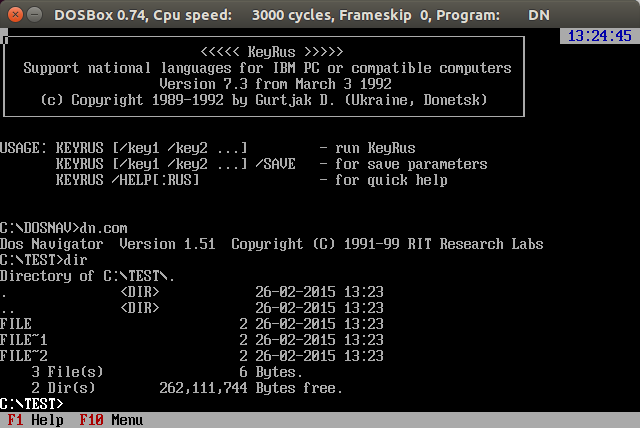Click the C:\TEST> command prompt line
The image size is (640, 428).
pyautogui.click(x=31, y=404)
